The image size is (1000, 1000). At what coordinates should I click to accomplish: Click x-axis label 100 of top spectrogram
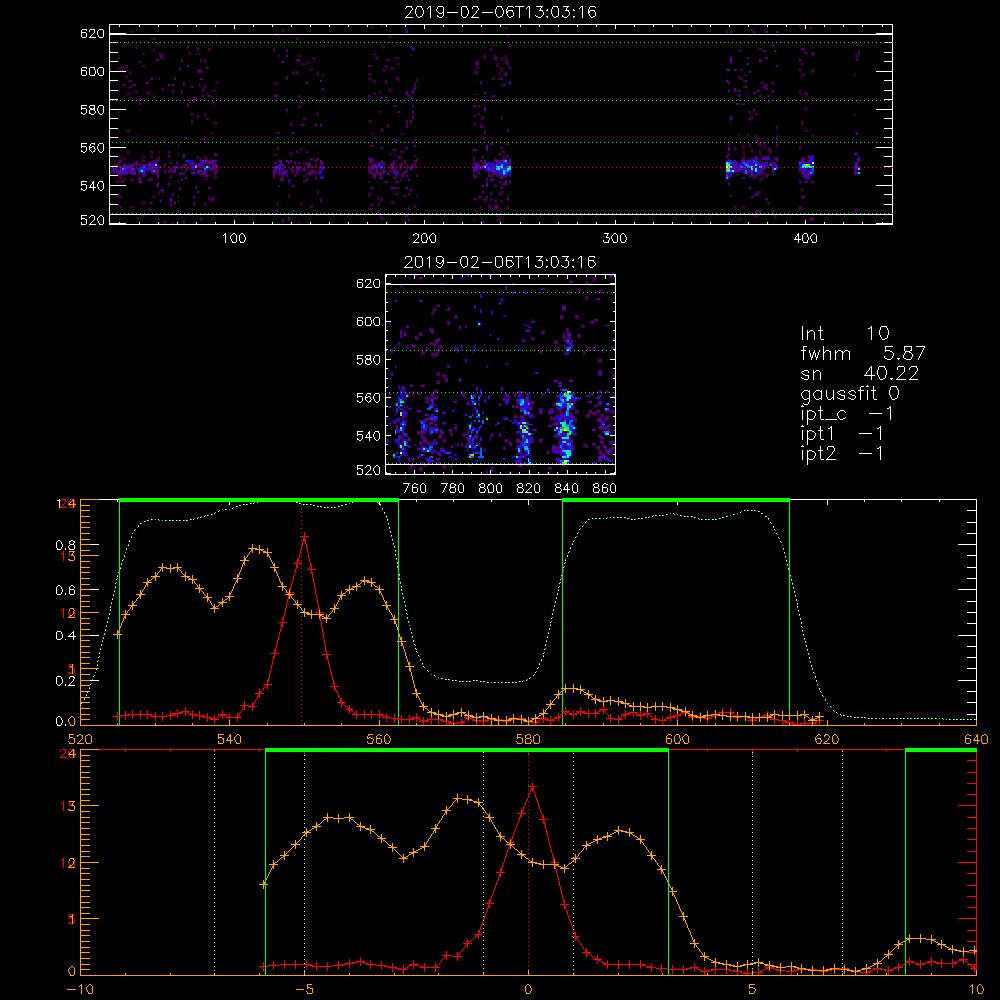(234, 239)
